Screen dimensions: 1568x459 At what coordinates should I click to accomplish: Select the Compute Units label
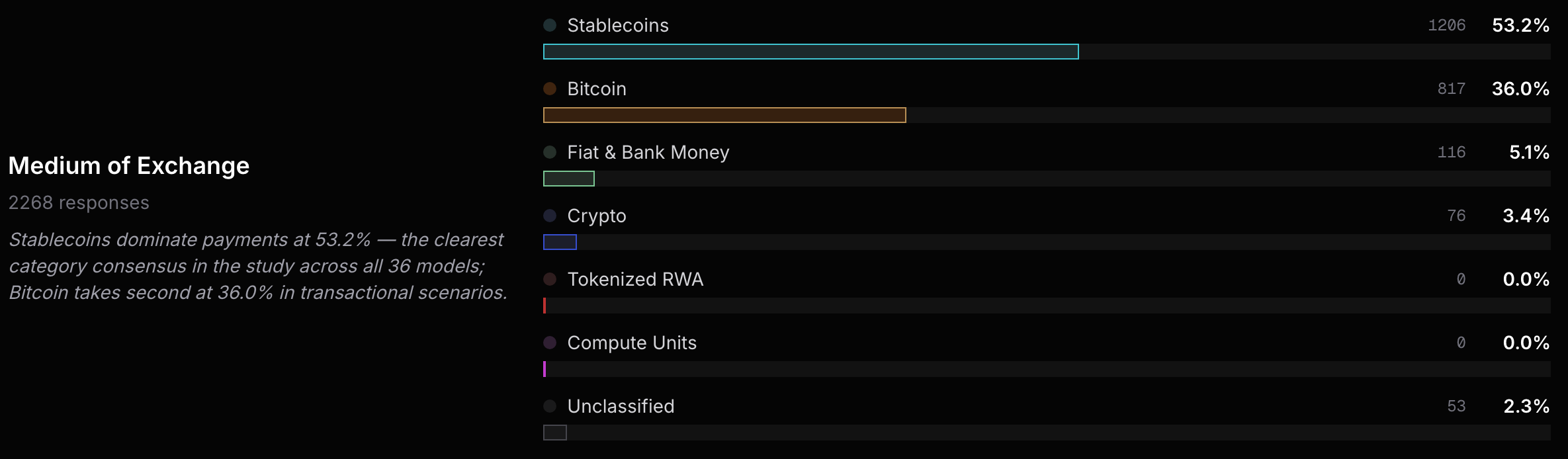click(x=632, y=343)
